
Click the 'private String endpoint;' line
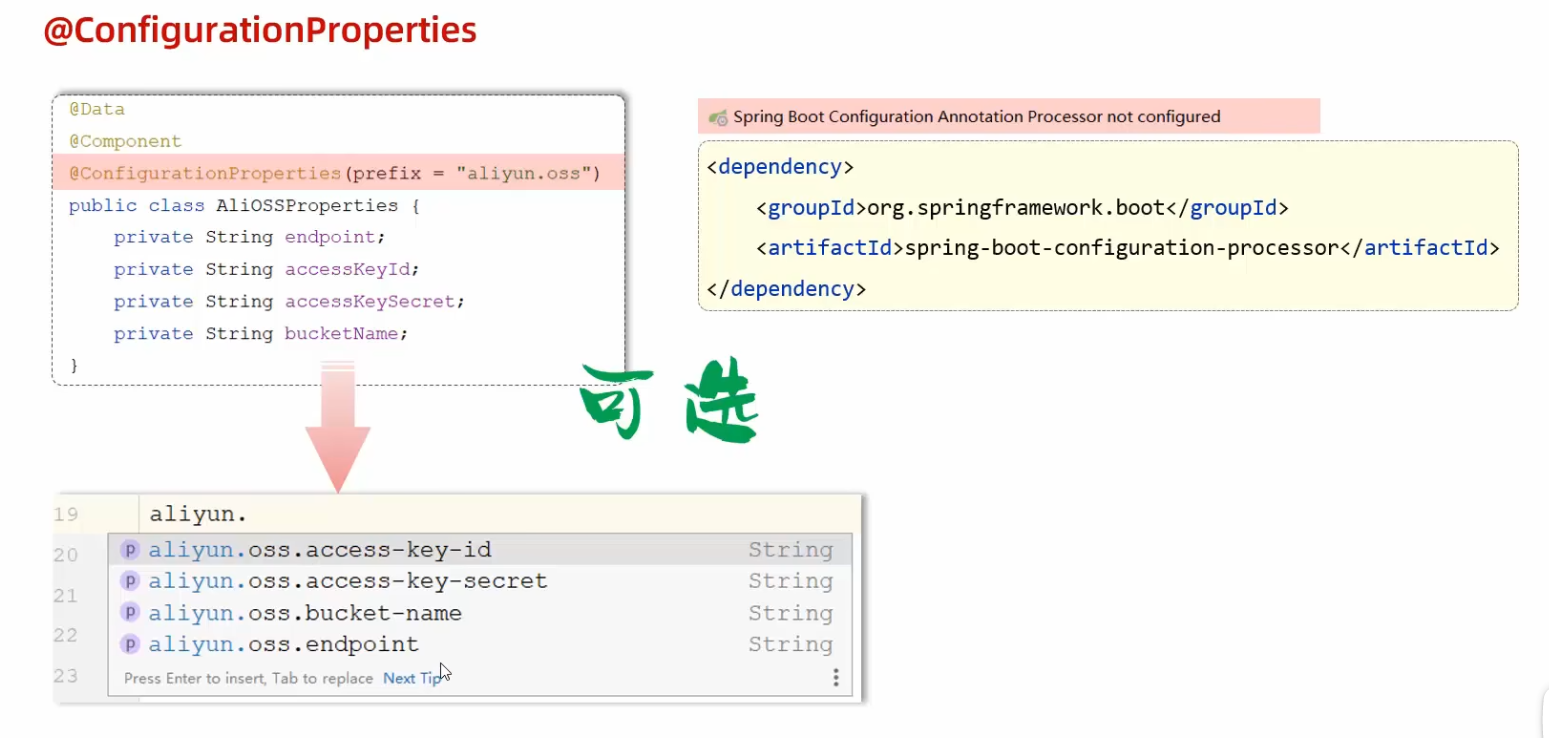[x=249, y=237]
